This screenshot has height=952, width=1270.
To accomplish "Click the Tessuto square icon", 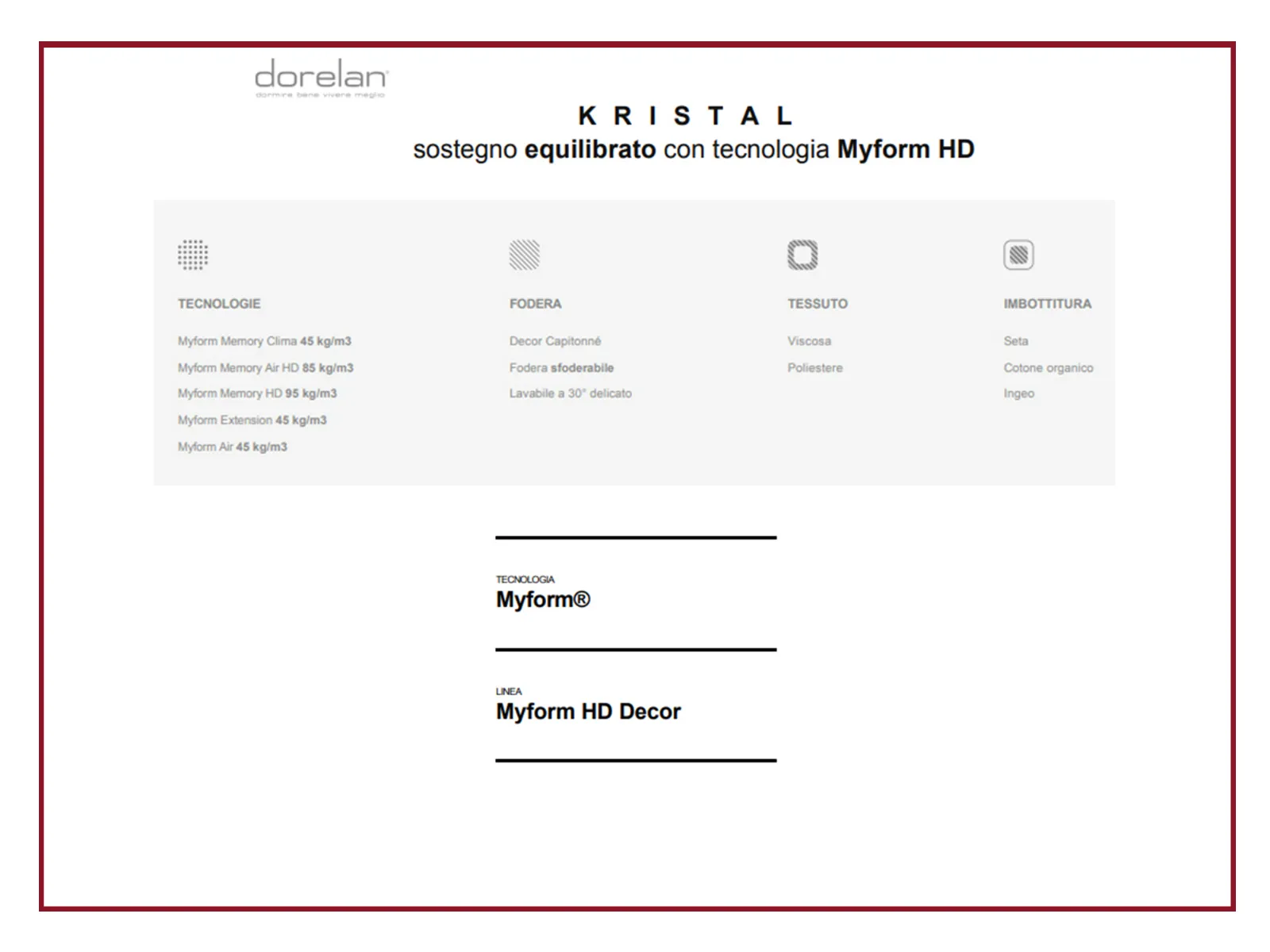I will pyautogui.click(x=802, y=255).
